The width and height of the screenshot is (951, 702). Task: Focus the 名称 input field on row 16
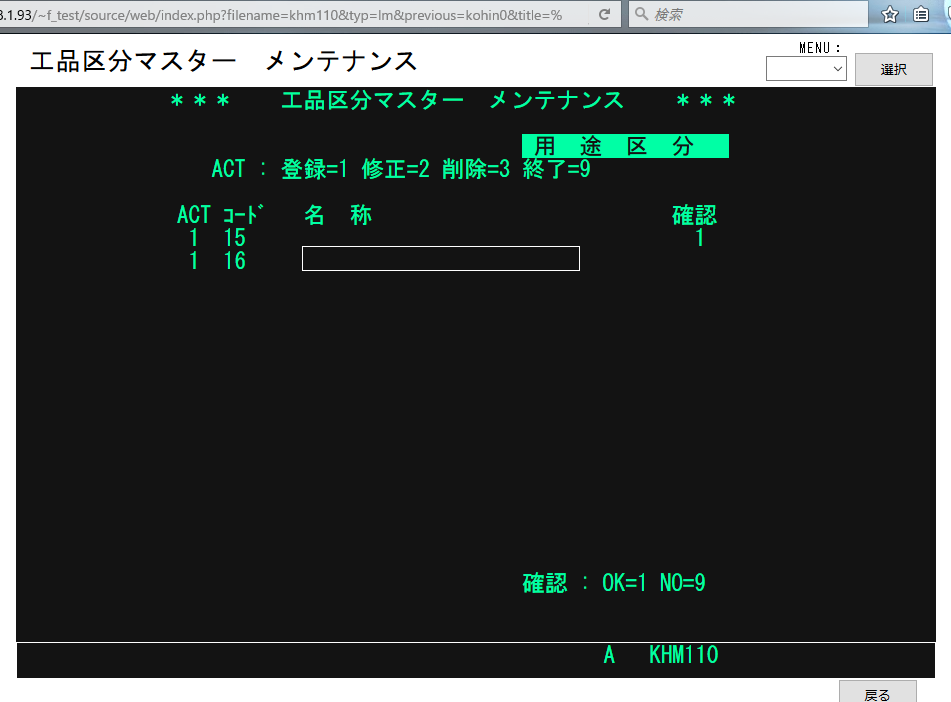coord(440,258)
